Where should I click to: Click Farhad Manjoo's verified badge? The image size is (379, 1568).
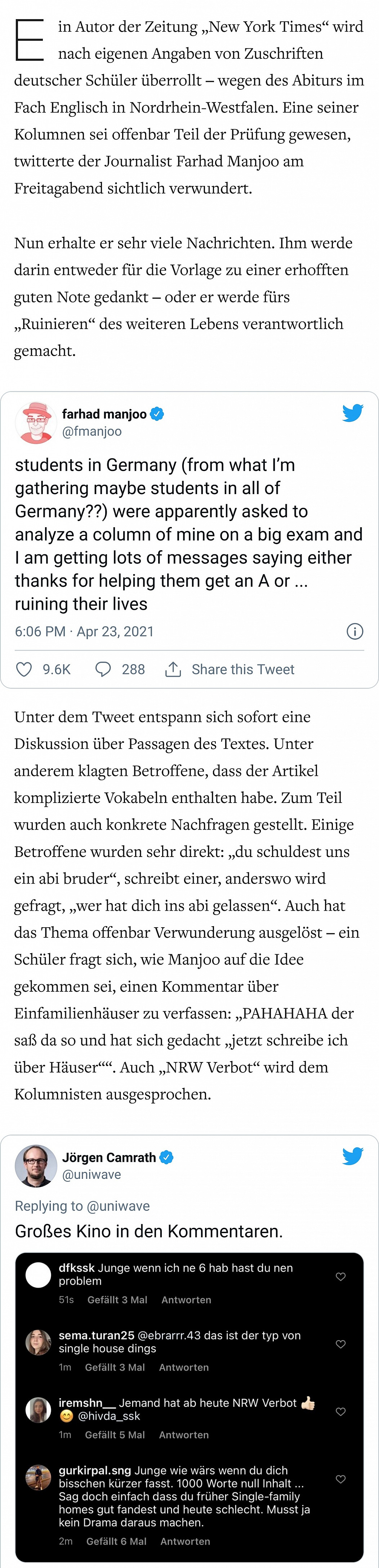pyautogui.click(x=157, y=414)
